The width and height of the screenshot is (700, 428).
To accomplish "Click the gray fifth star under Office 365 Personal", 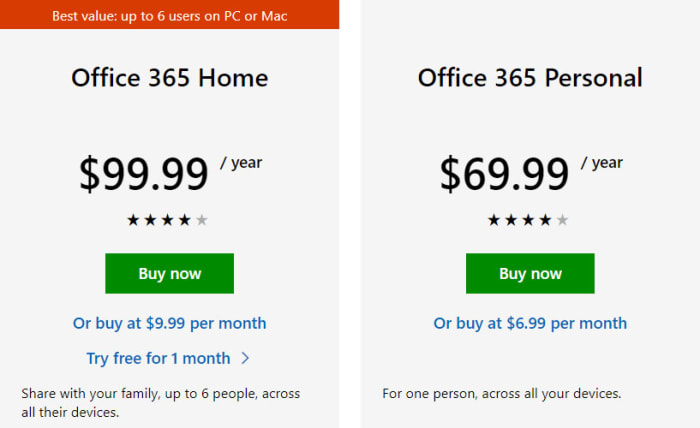I will coord(562,220).
